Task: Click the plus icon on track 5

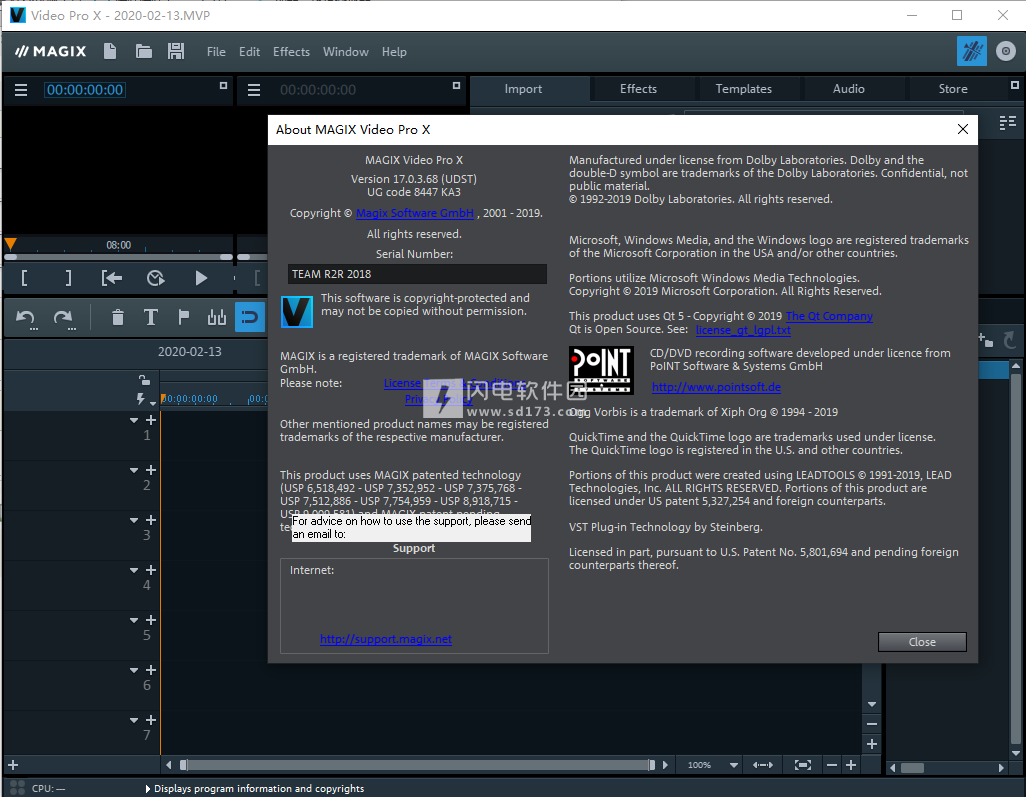Action: coord(150,620)
